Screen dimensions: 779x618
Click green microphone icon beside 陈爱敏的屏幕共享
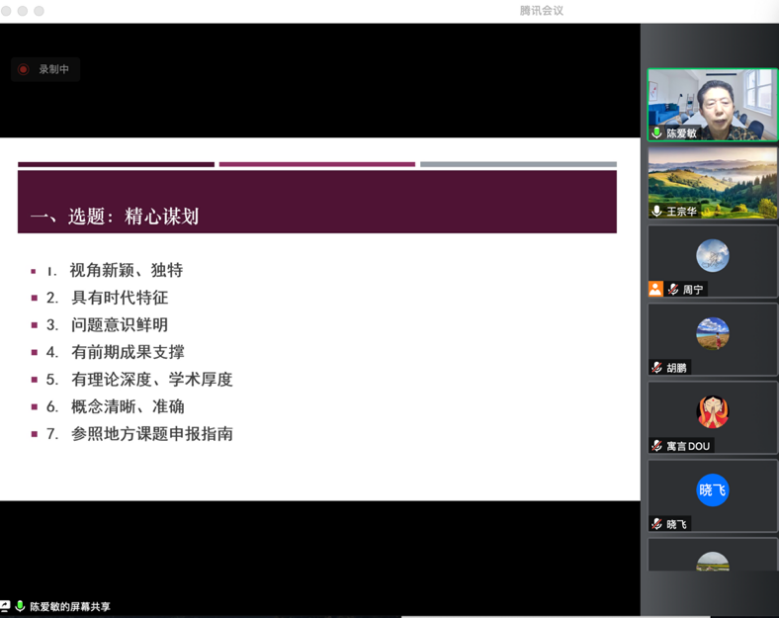coord(20,606)
